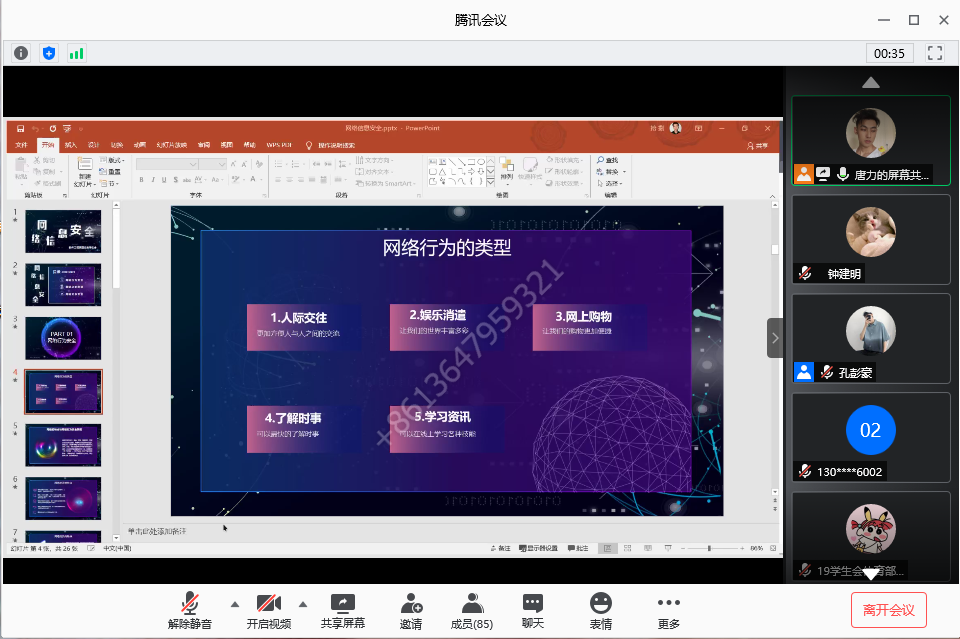Image resolution: width=960 pixels, height=639 pixels.
Task: Select 钟建明 participant video tile
Action: point(870,239)
